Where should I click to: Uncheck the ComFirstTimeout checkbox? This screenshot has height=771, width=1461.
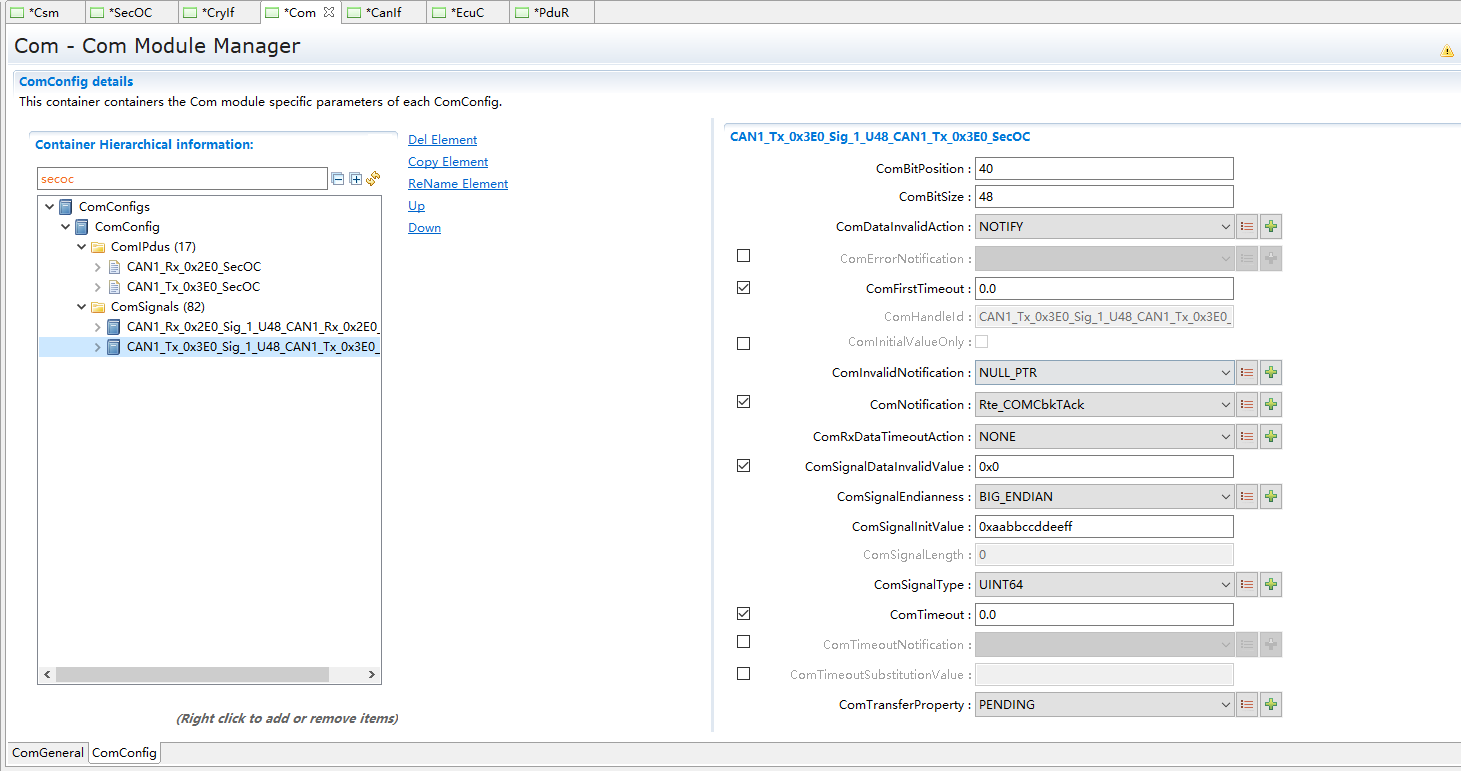(743, 288)
